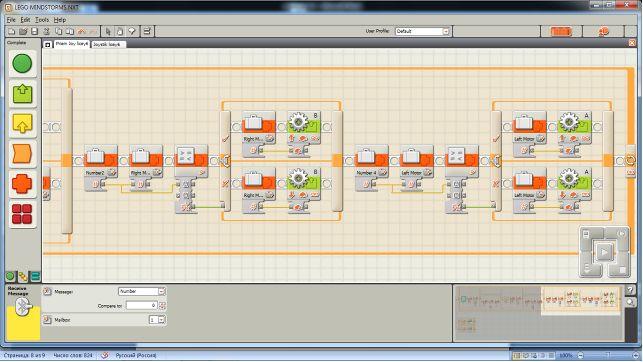Click the Compare to stepper arrows

(x=162, y=305)
